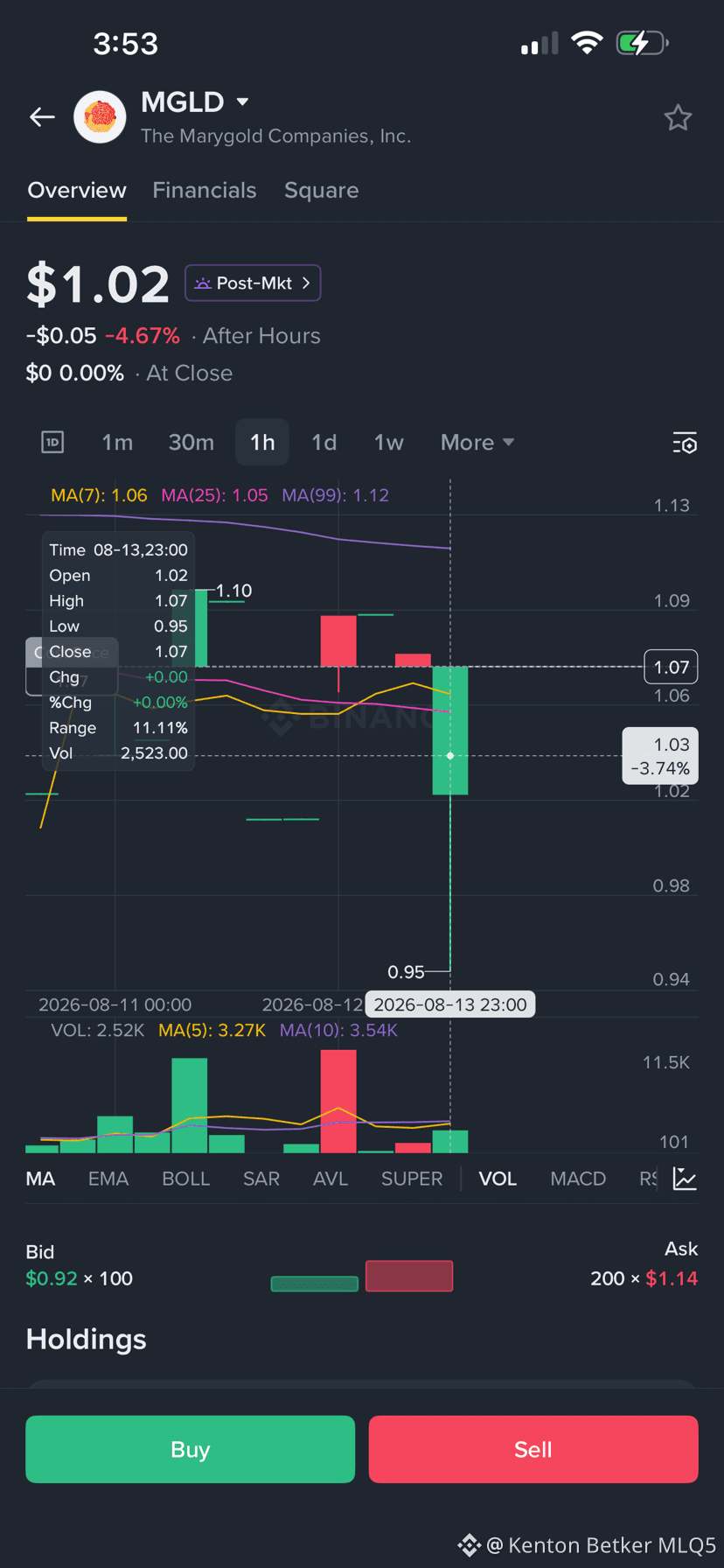Tap the ask price $1.14

(x=672, y=1278)
